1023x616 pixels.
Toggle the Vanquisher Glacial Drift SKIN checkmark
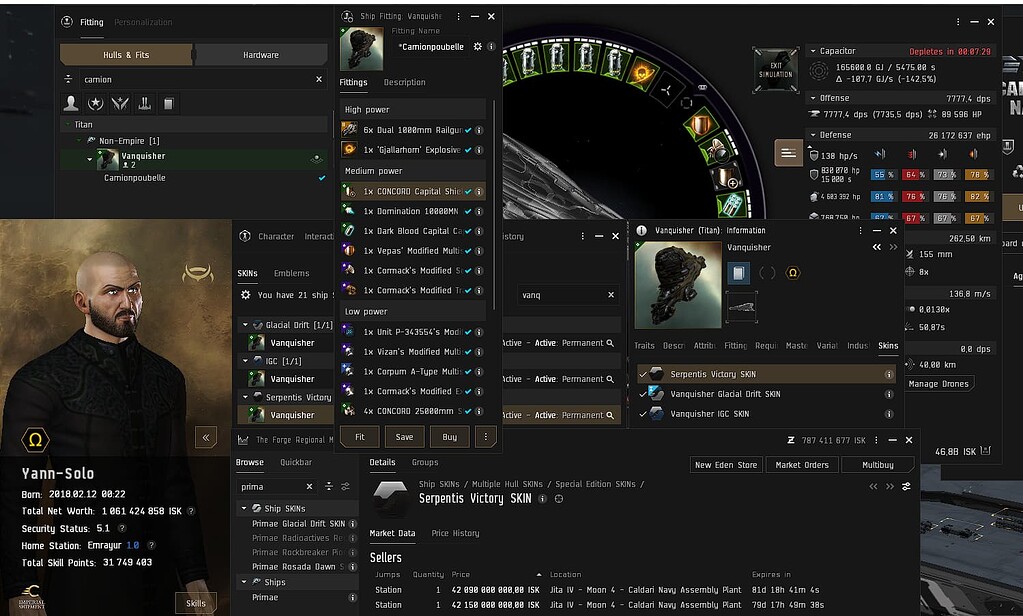pyautogui.click(x=643, y=394)
